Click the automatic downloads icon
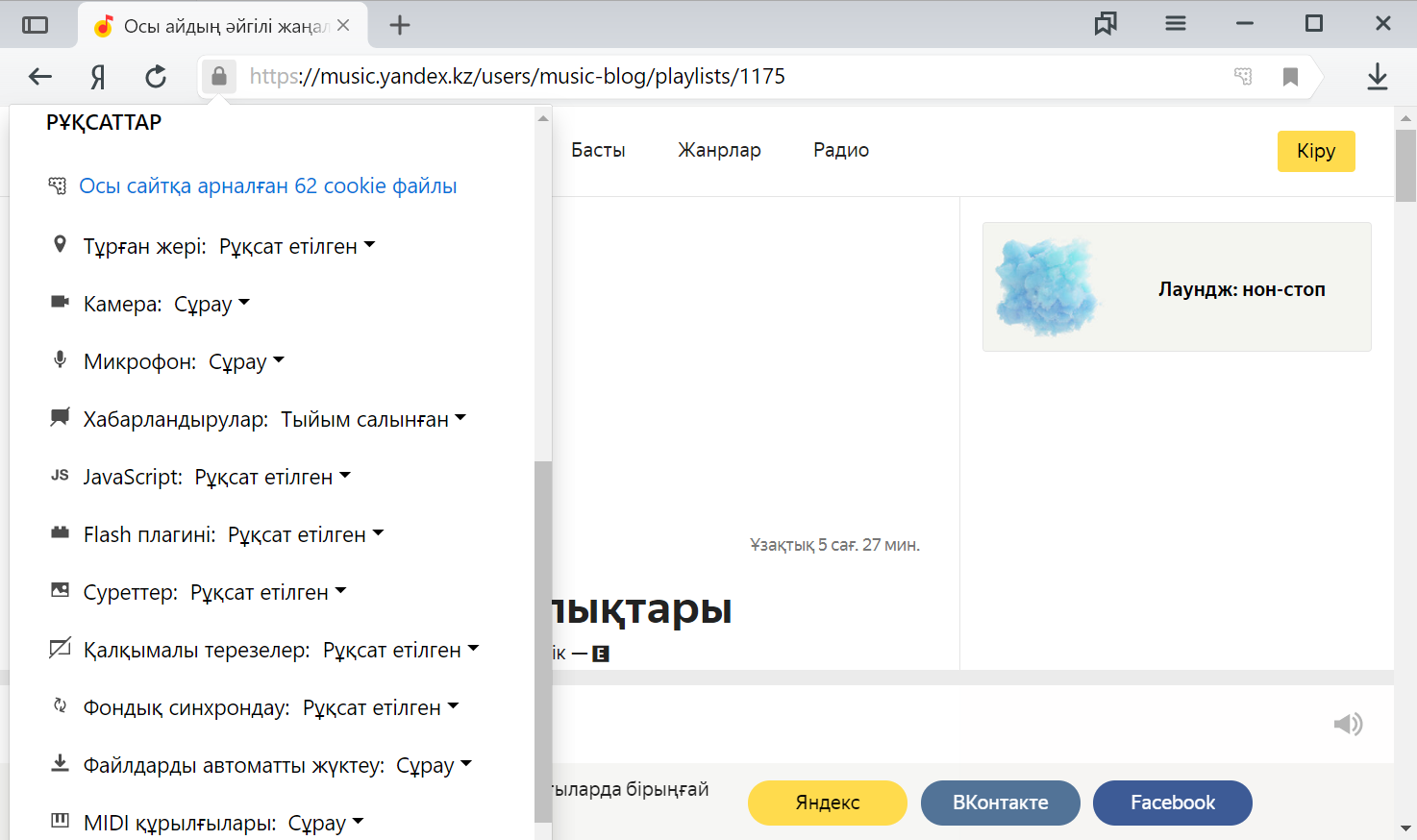The height and width of the screenshot is (840, 1417). tap(60, 763)
